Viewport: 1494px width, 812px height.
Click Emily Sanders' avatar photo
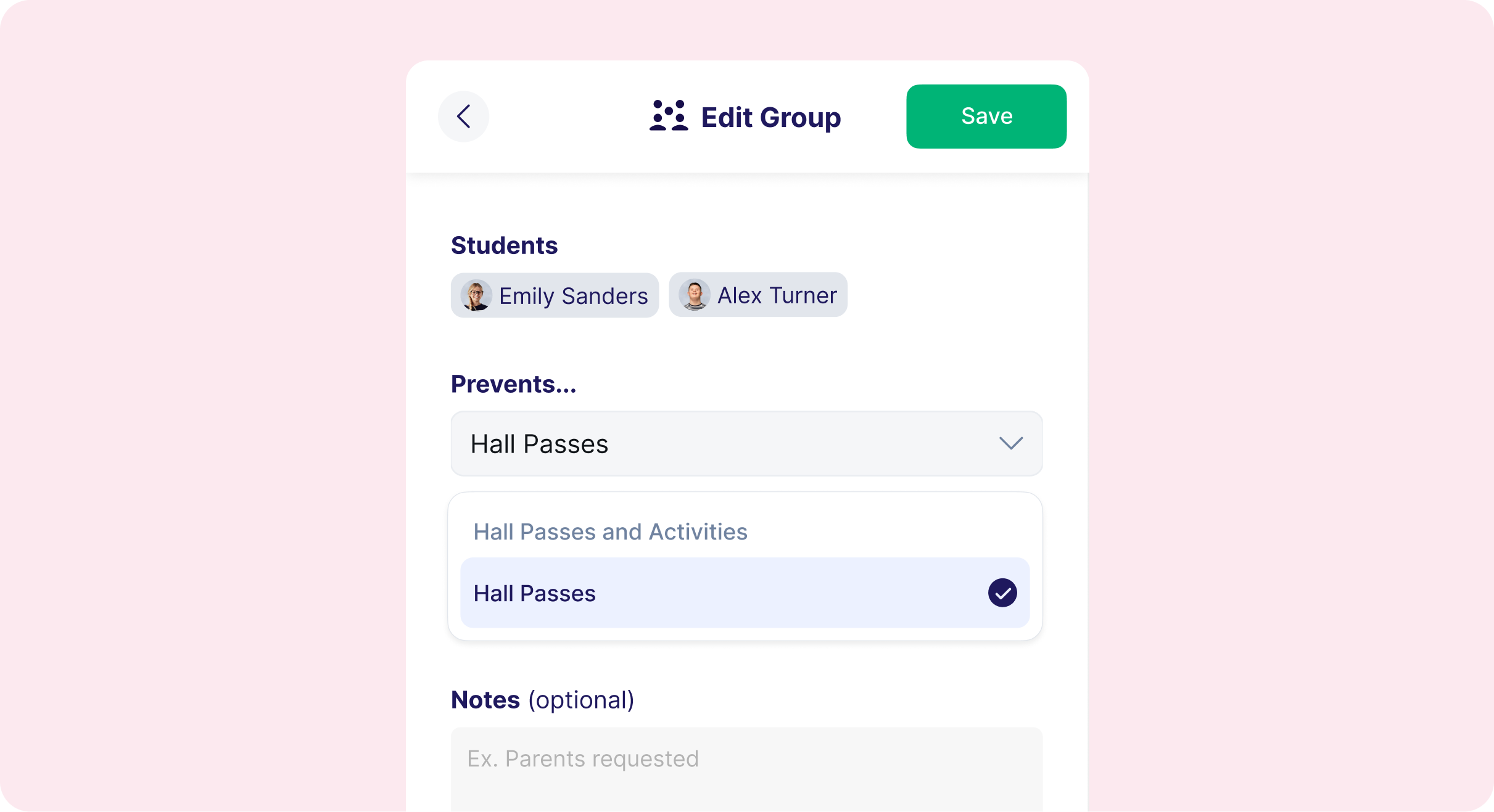476,295
